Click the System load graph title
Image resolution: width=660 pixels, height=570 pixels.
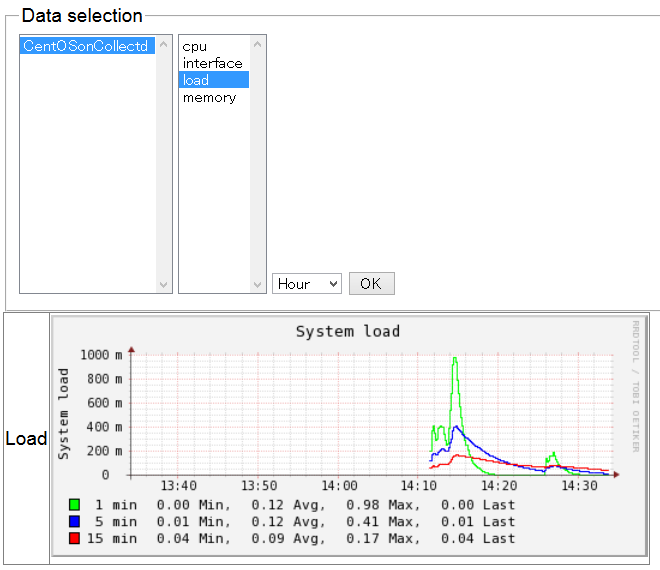pos(348,331)
